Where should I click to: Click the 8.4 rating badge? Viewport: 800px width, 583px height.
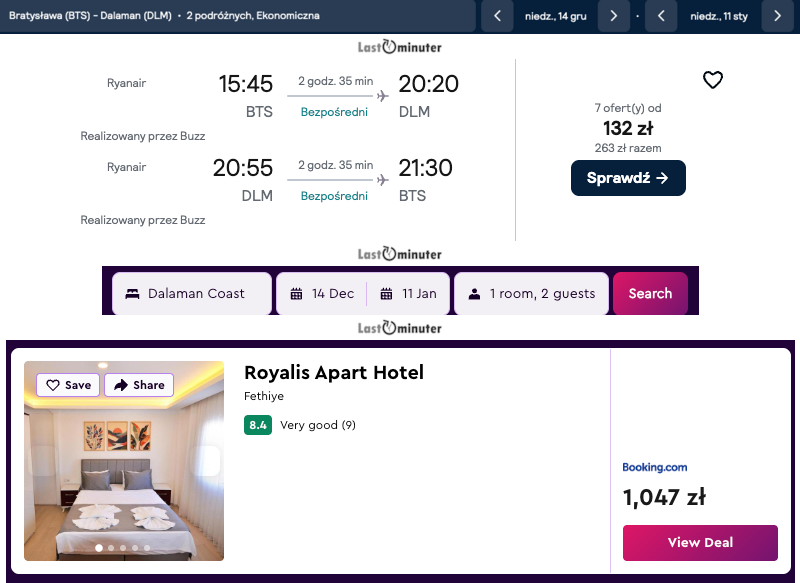257,425
